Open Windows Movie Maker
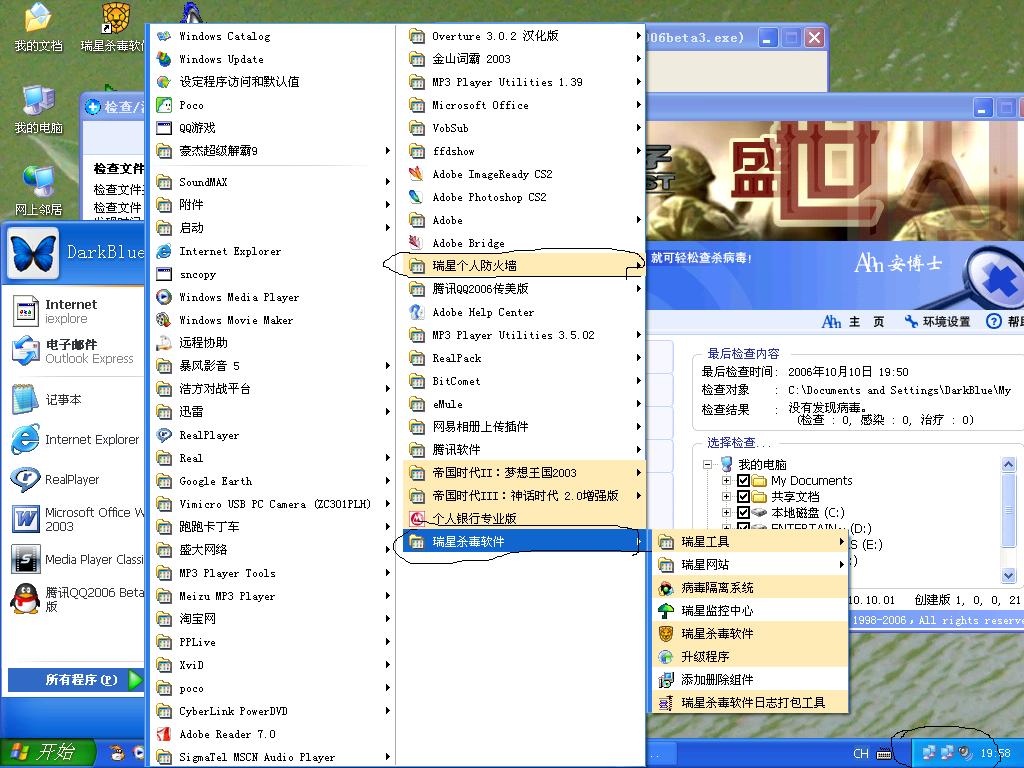1024x768 pixels. (273, 320)
